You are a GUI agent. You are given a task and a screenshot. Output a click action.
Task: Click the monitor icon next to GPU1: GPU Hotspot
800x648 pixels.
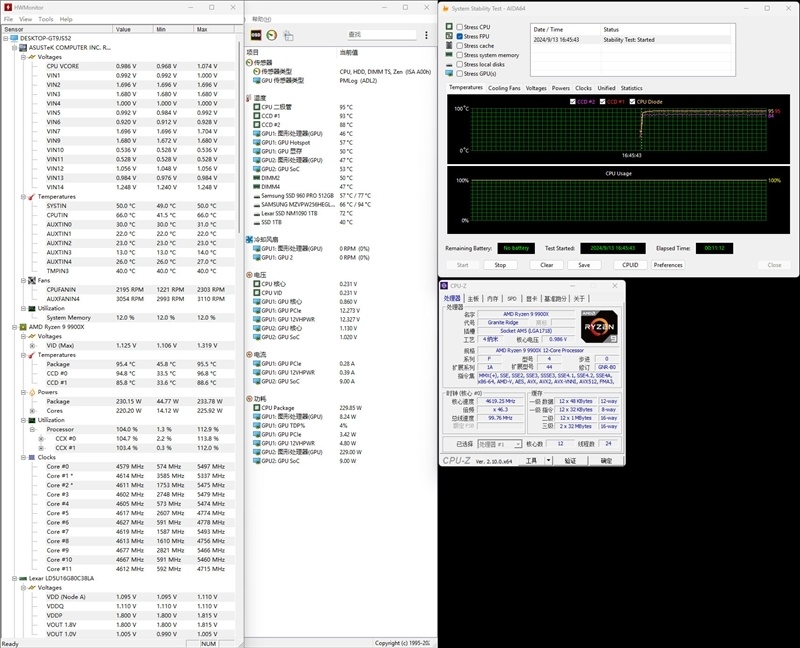pos(257,142)
